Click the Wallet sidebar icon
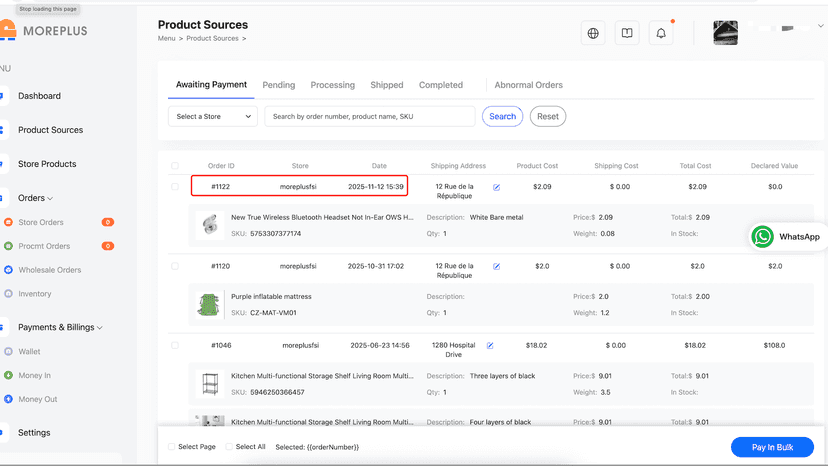Viewport: 828px width, 466px height. point(8,351)
